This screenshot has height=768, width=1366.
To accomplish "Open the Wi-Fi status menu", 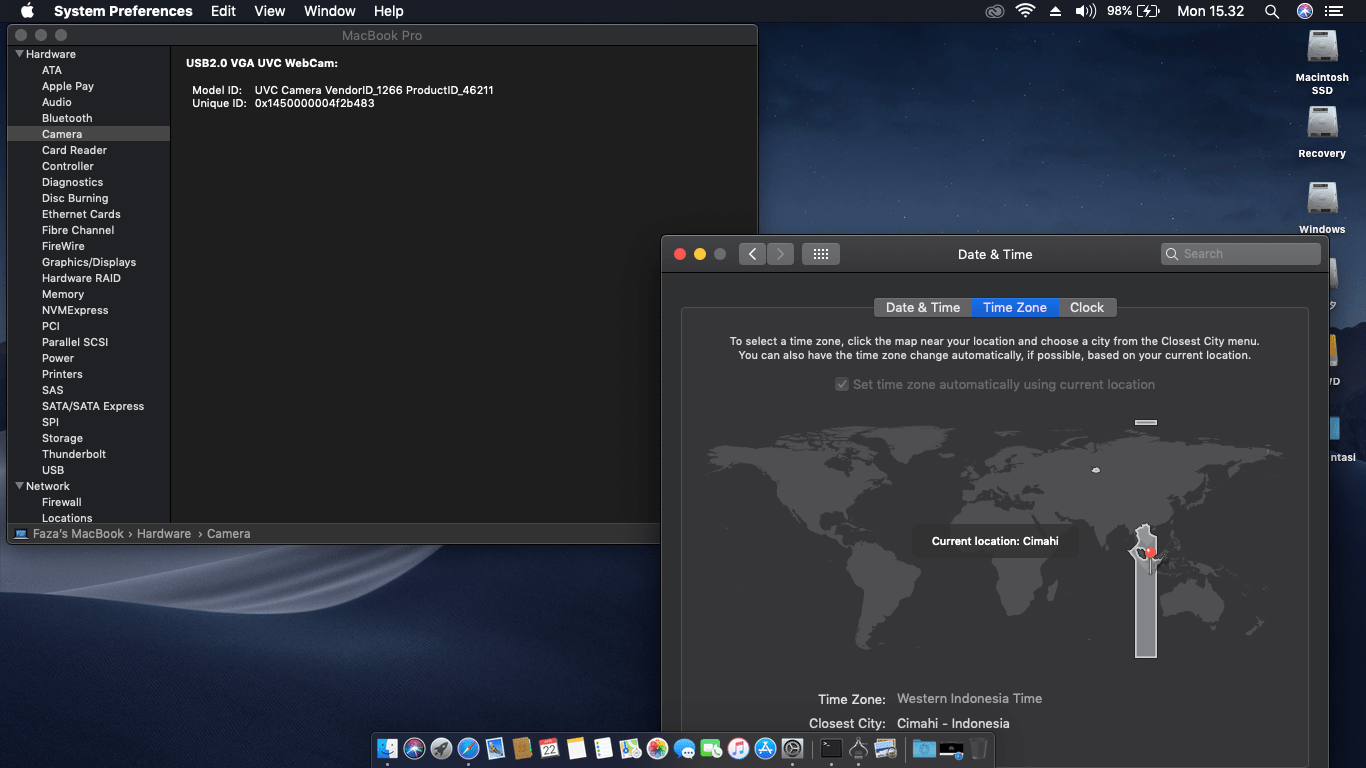I will (x=1025, y=11).
